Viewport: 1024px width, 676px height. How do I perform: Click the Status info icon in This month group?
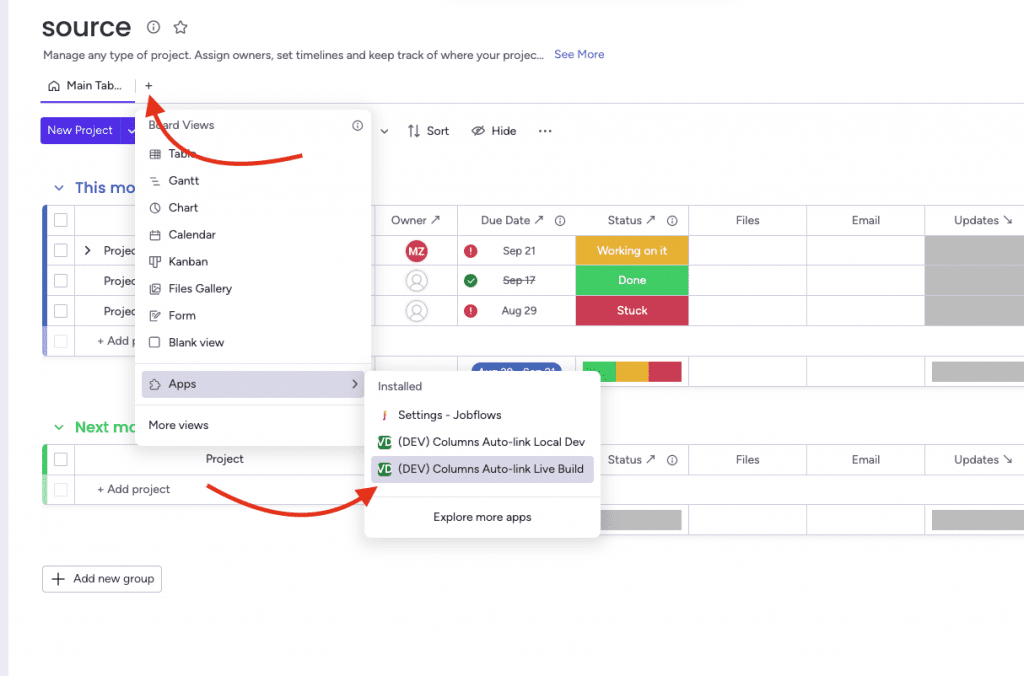click(672, 221)
